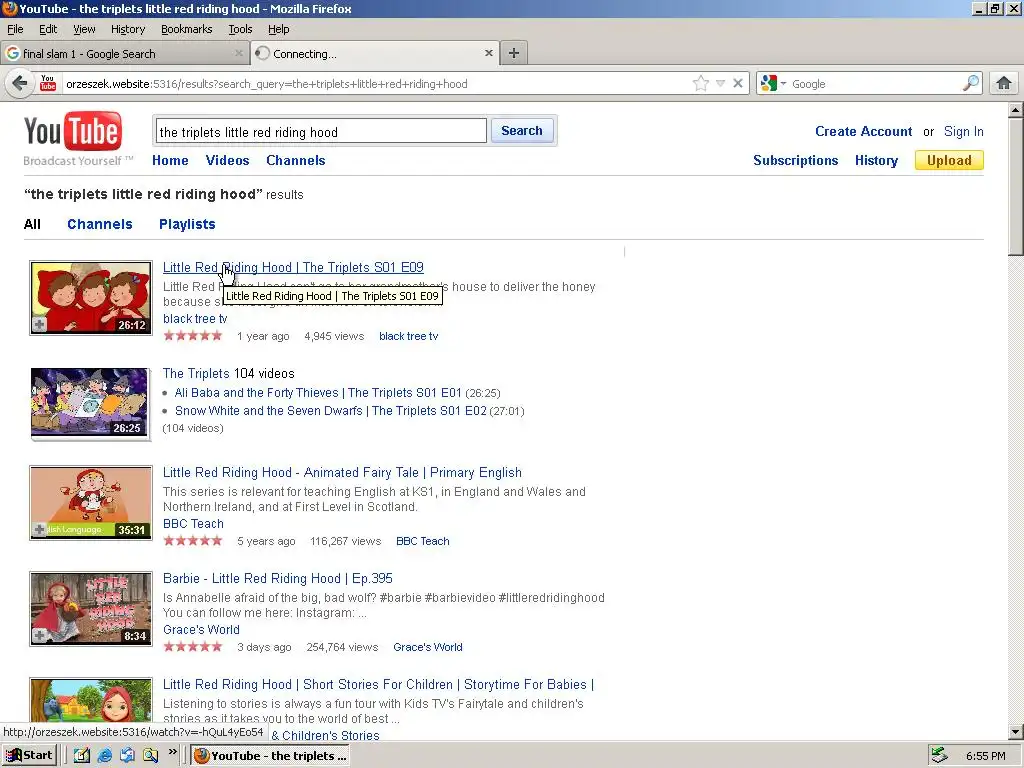
Task: Click the YouTube favicon in the address bar
Action: [48, 84]
